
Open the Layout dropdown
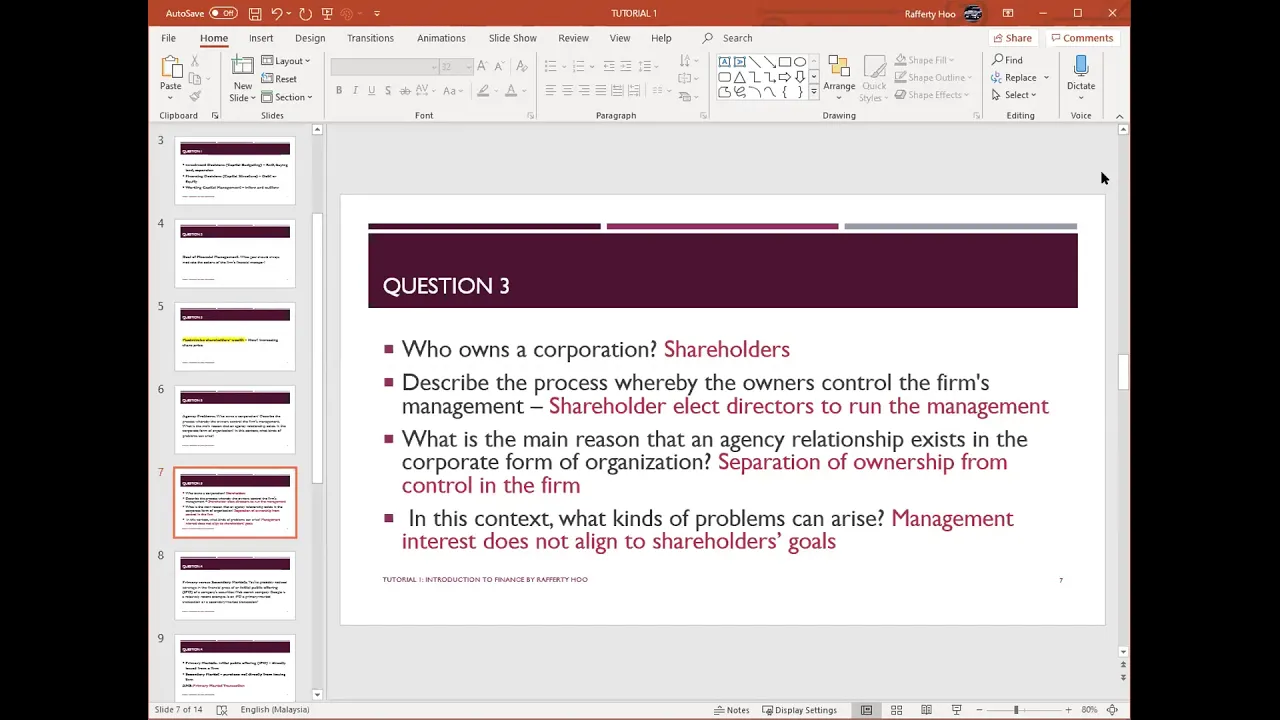(286, 61)
